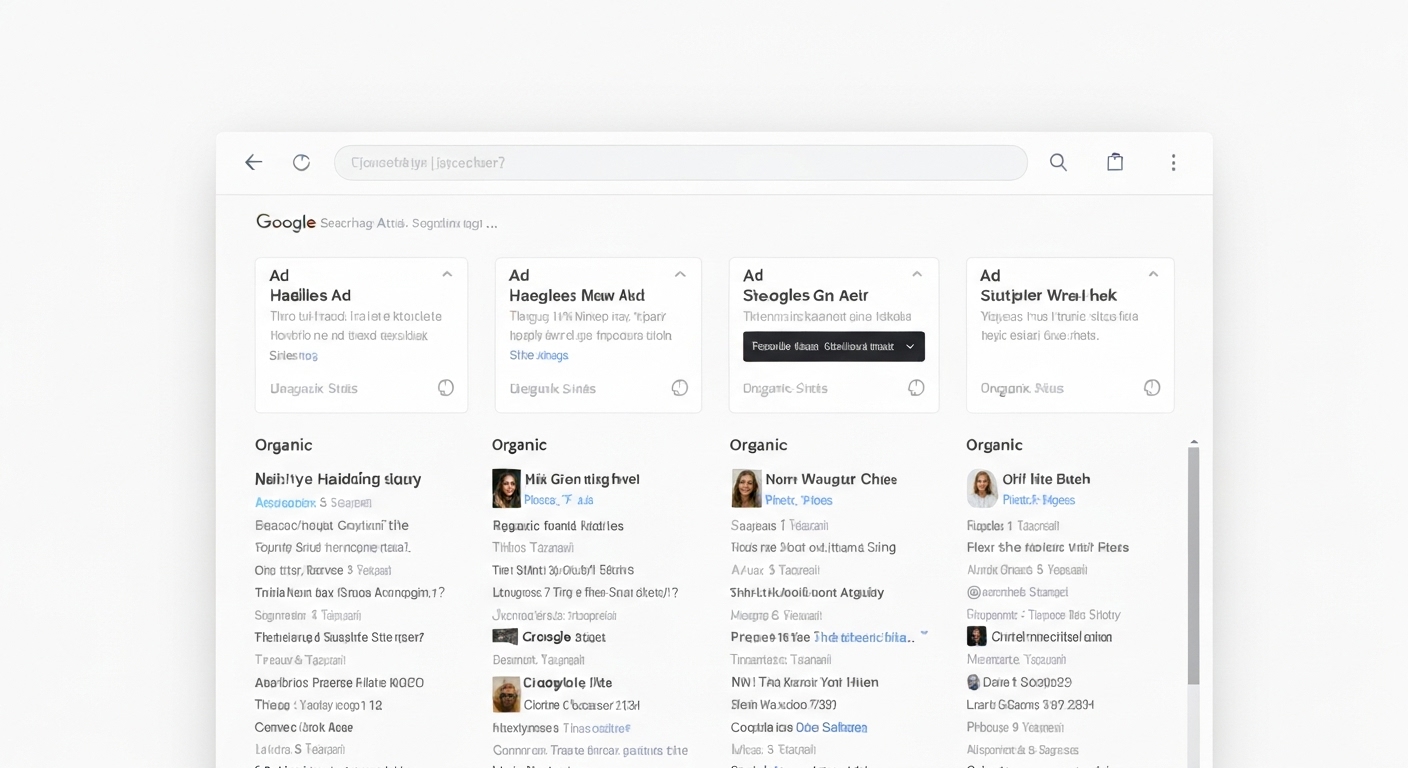
Task: Collapse the "Haeilles Ad" card chevron
Action: (447, 274)
